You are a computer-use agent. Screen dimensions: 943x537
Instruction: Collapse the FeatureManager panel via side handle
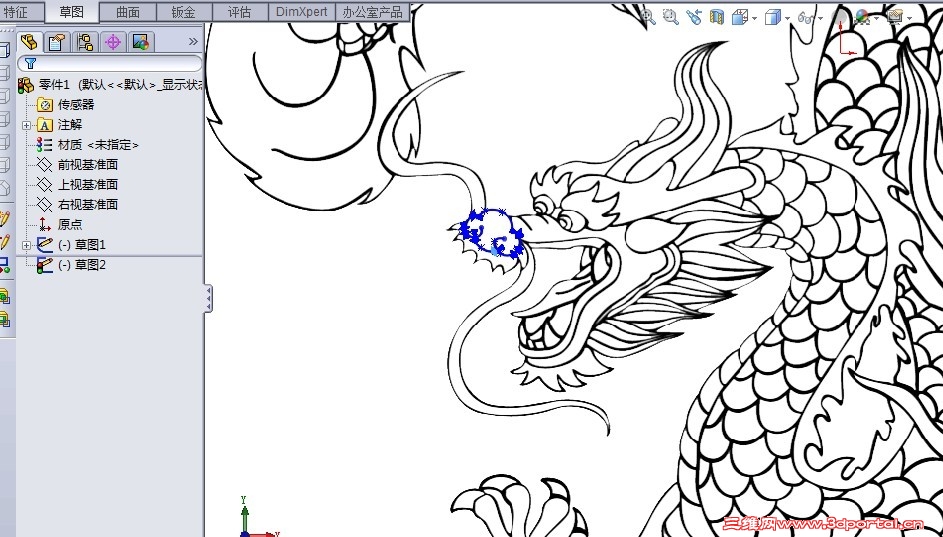coord(208,299)
